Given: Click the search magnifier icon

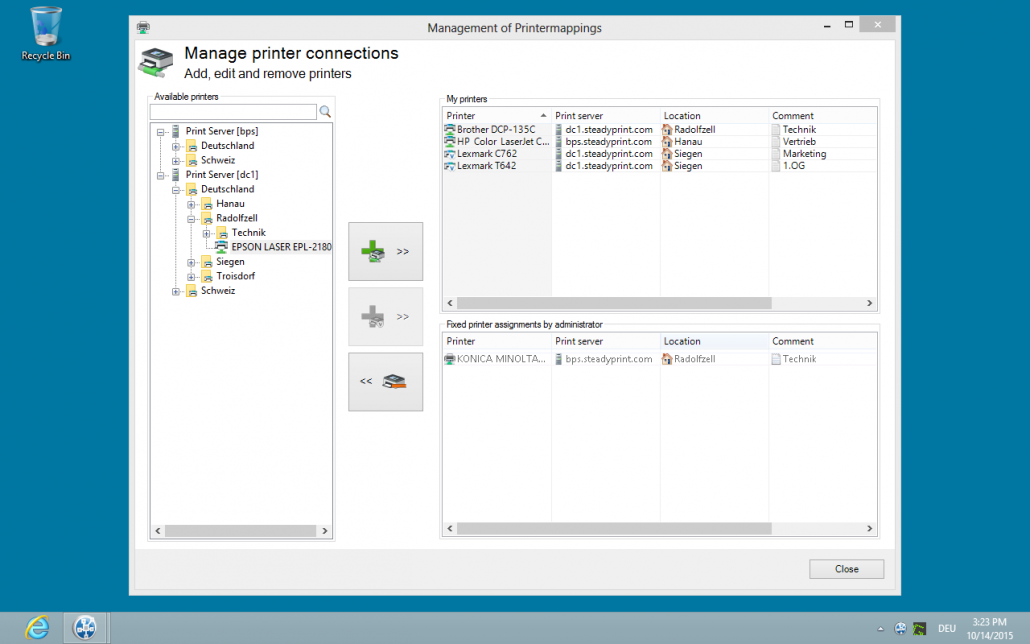Looking at the screenshot, I should [x=325, y=112].
